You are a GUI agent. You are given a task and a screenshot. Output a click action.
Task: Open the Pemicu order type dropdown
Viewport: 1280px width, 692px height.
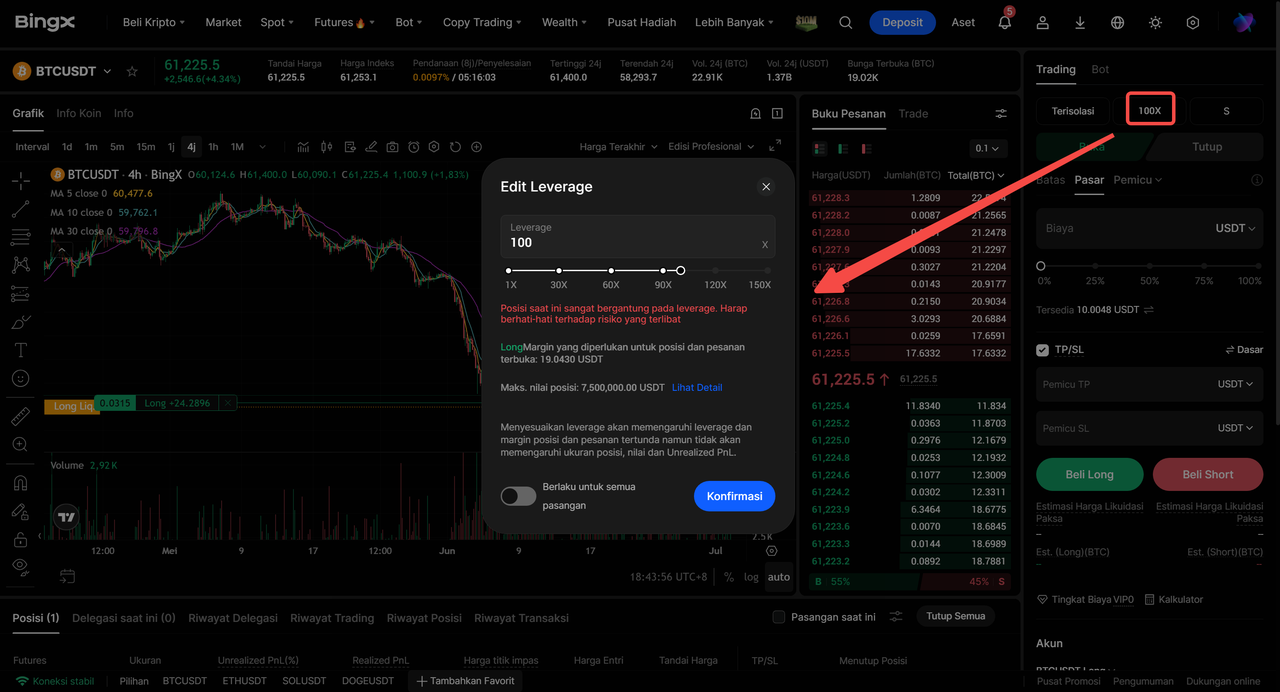1138,180
